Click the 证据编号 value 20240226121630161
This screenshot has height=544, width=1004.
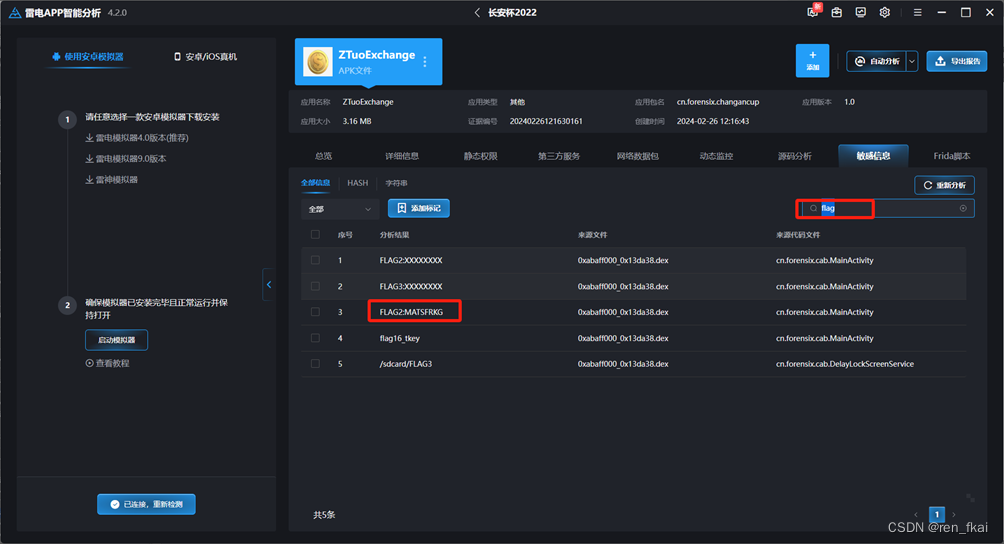pos(546,121)
